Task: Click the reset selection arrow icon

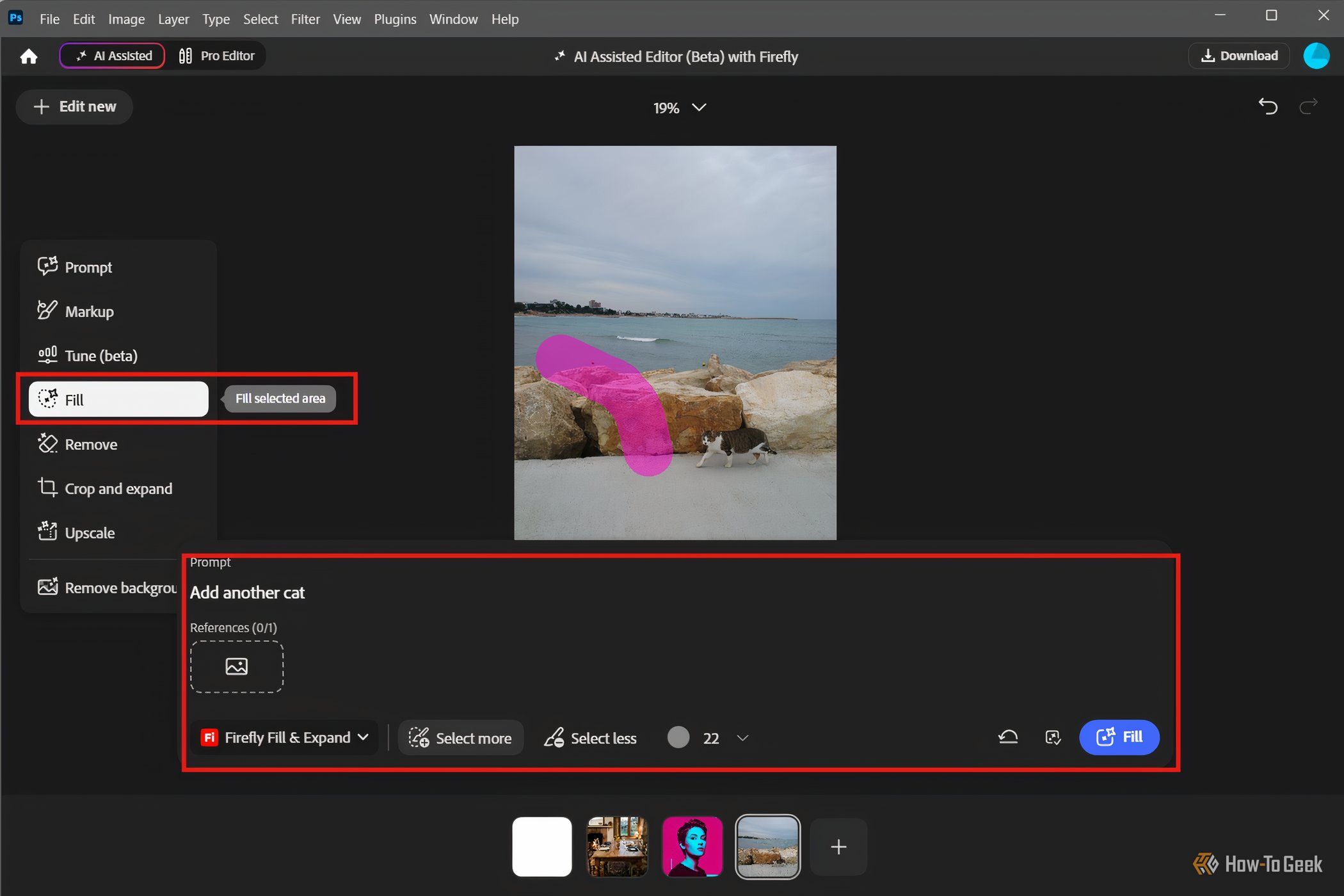Action: tap(1008, 737)
